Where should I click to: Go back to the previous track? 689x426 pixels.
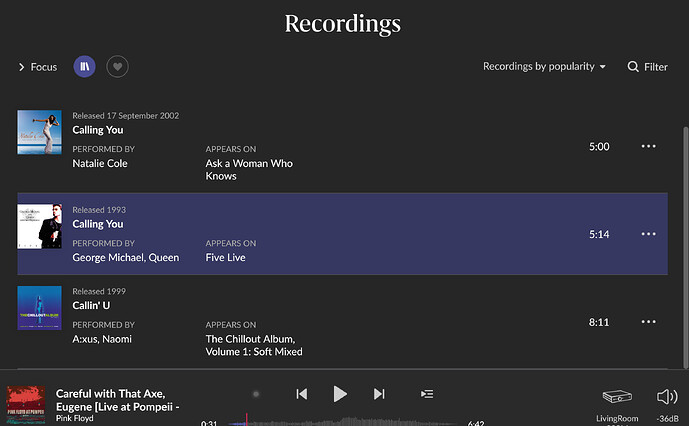(x=301, y=394)
